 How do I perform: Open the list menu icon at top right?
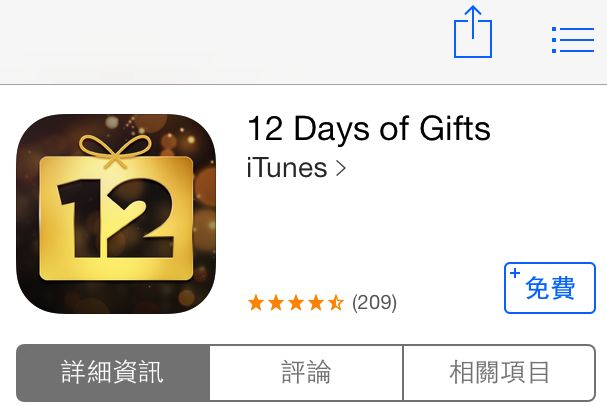pos(573,40)
